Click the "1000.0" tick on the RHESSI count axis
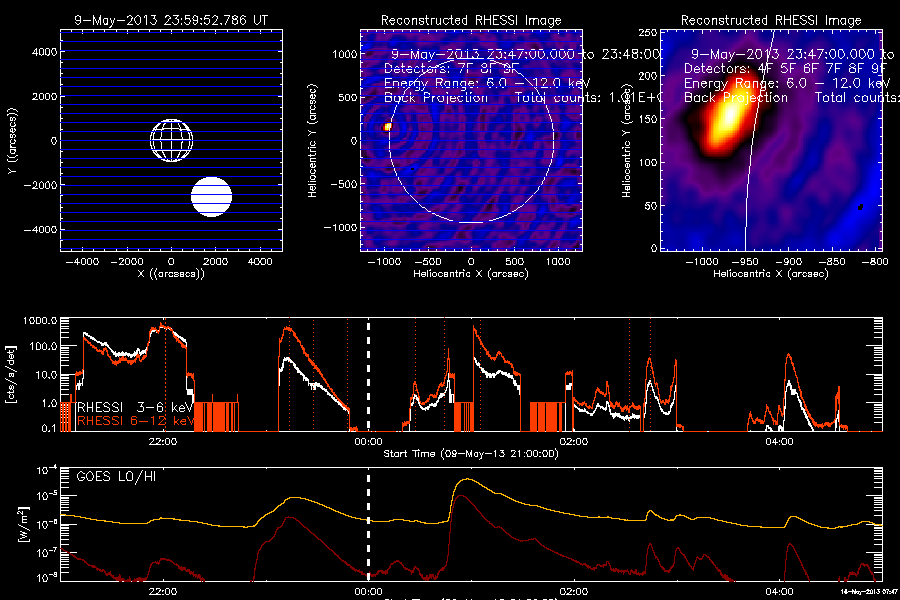The width and height of the screenshot is (900, 600). [x=40, y=321]
